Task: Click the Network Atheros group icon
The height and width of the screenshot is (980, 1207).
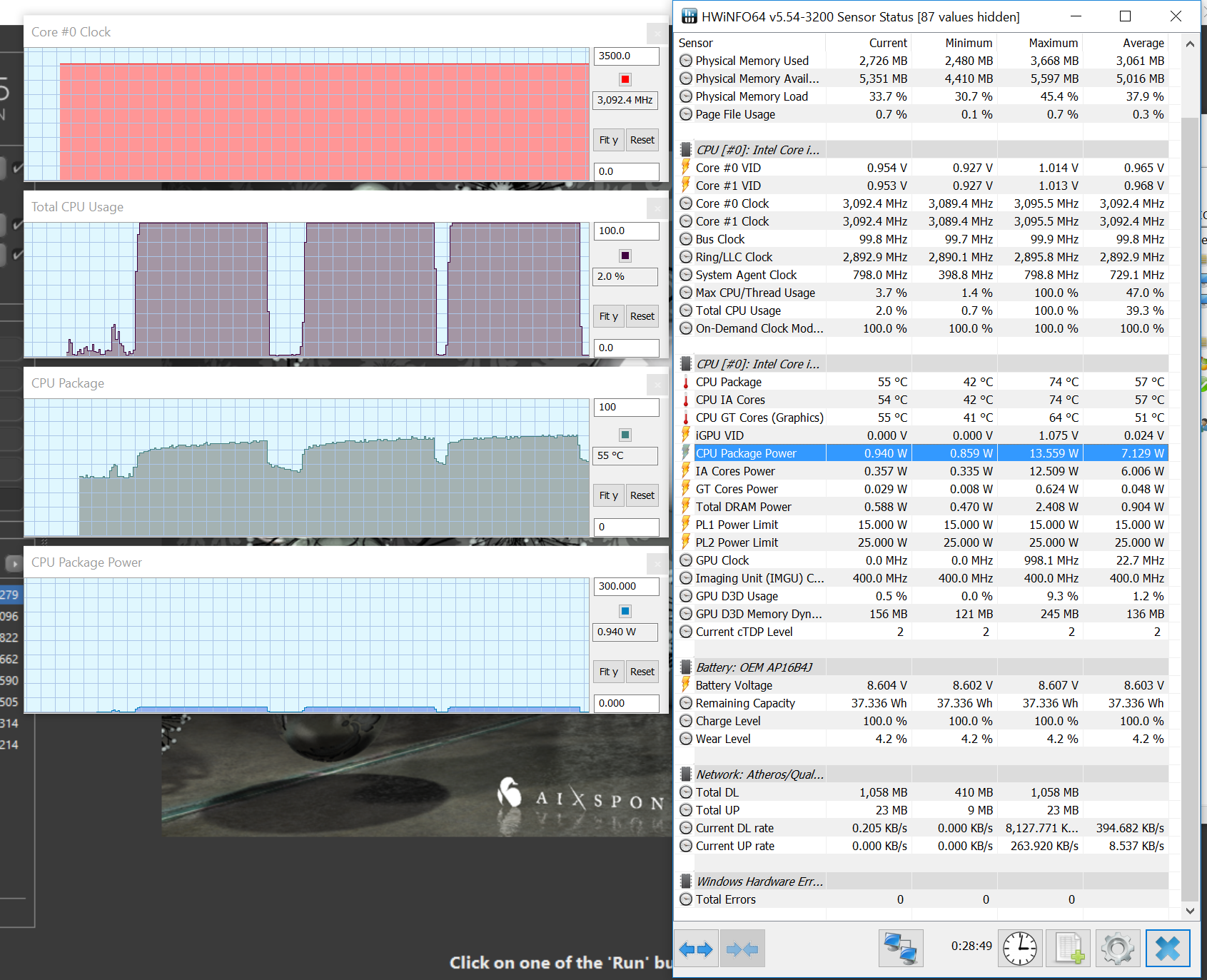Action: coord(686,774)
